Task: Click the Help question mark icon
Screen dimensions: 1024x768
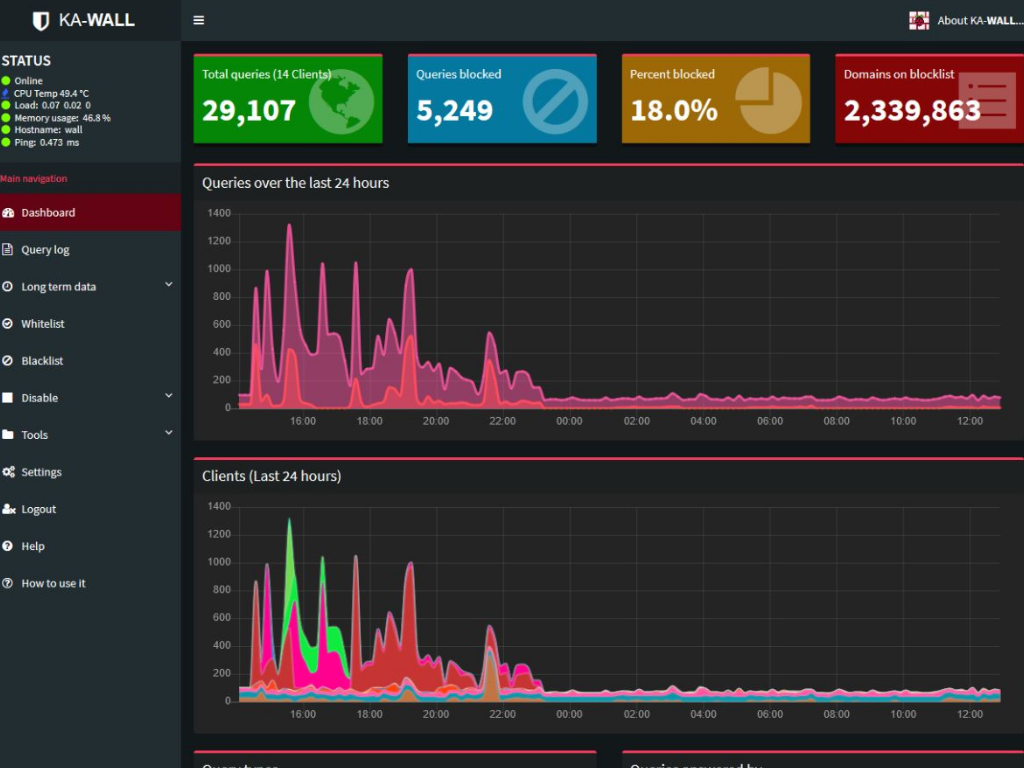Action: [x=7, y=546]
